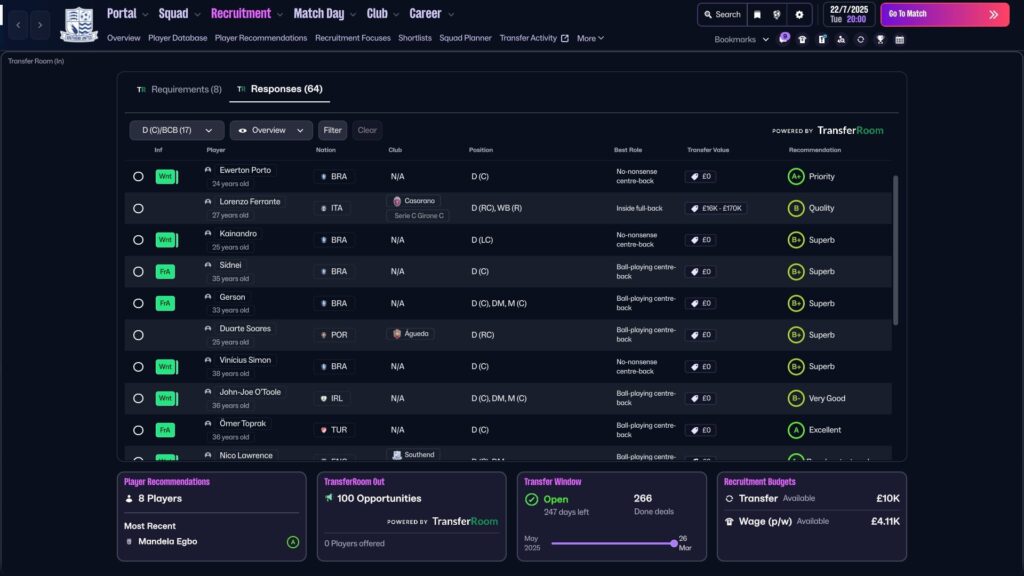Open the D (C)/BCB (17) dropdown

177,130
